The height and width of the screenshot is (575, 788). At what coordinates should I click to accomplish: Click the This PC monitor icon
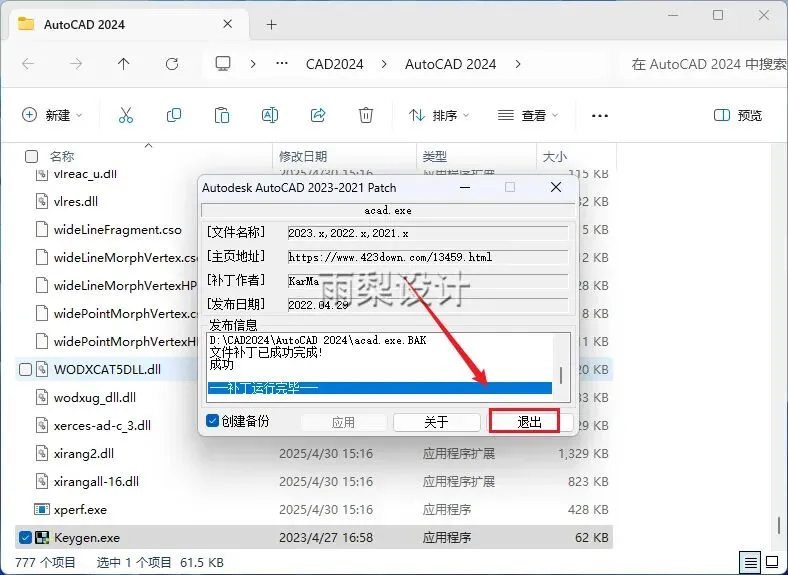coord(223,64)
